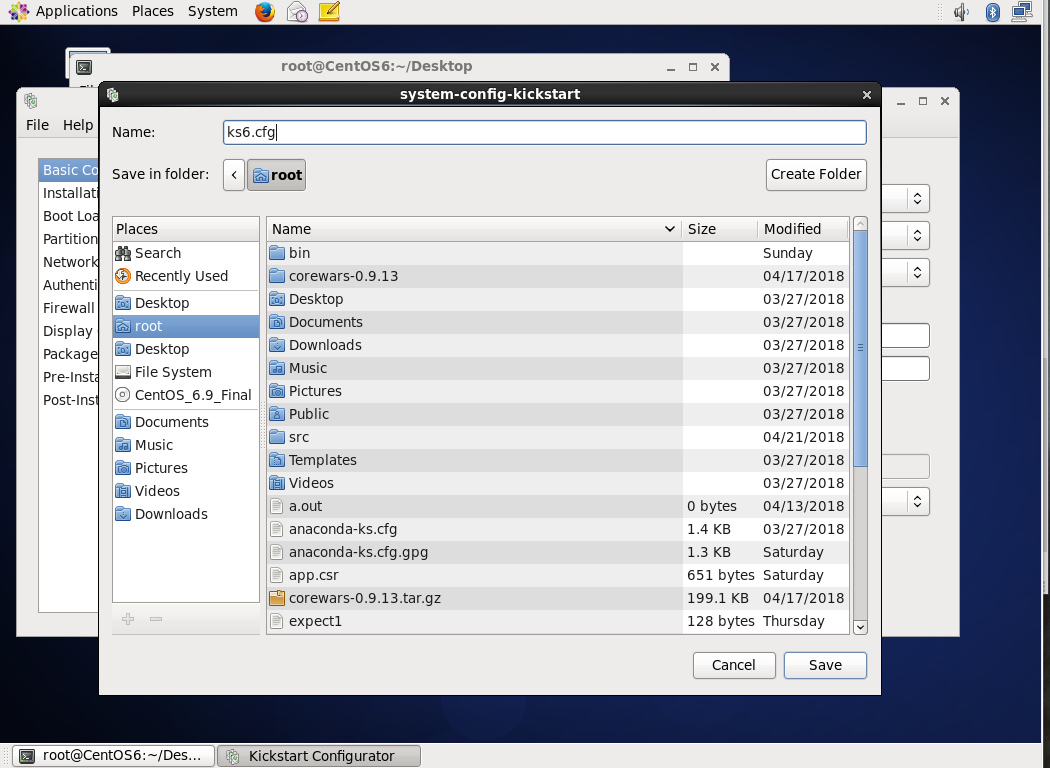Screen dimensions: 1050x768
Task: Select File System in Places
Action: point(185,372)
